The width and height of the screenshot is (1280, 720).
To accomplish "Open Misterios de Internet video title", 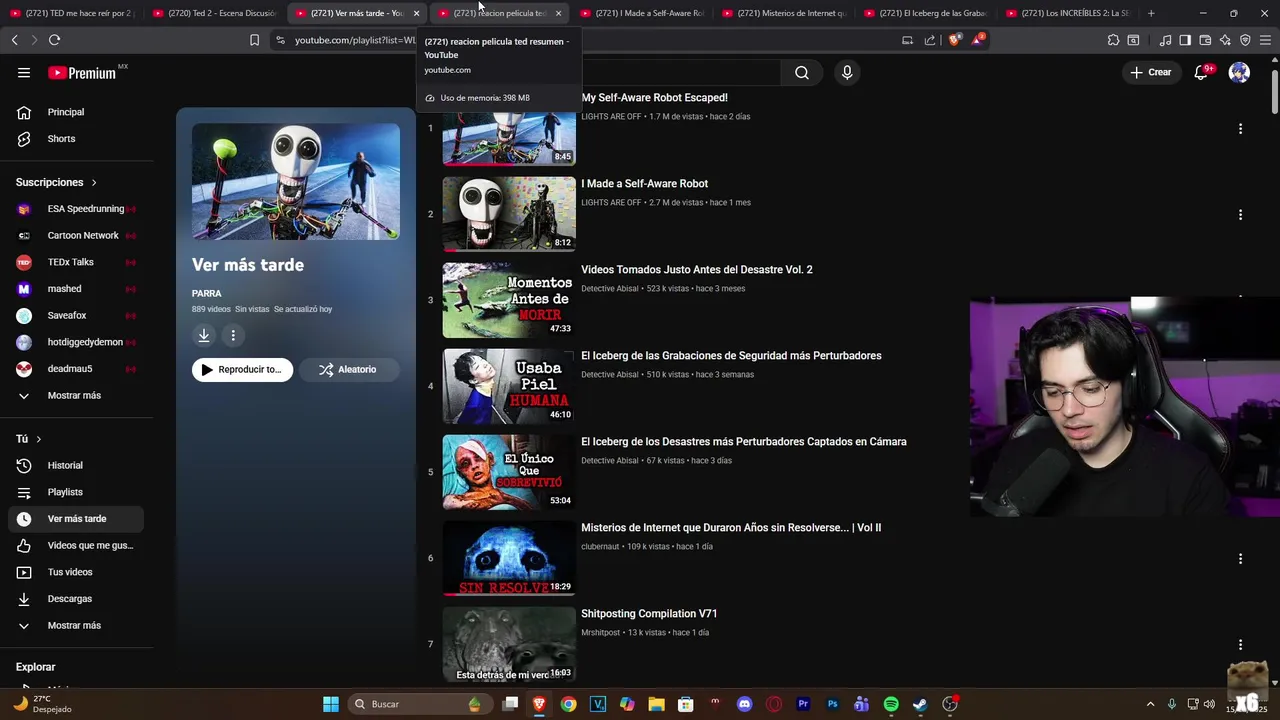I will (731, 528).
